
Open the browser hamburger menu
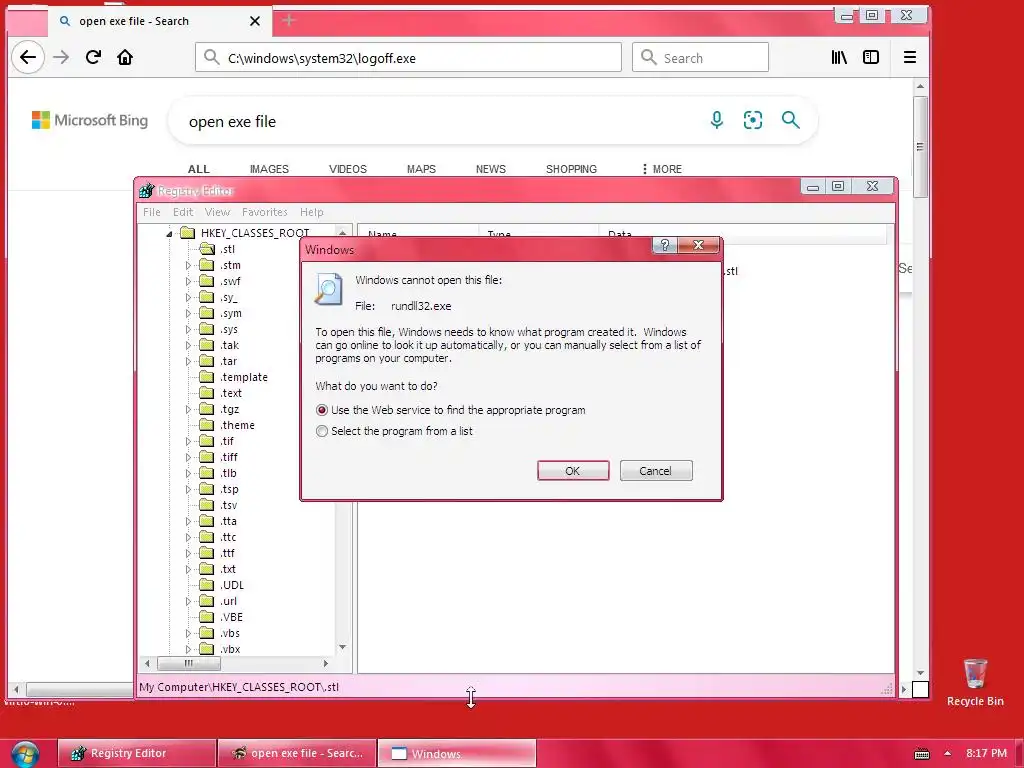[910, 57]
